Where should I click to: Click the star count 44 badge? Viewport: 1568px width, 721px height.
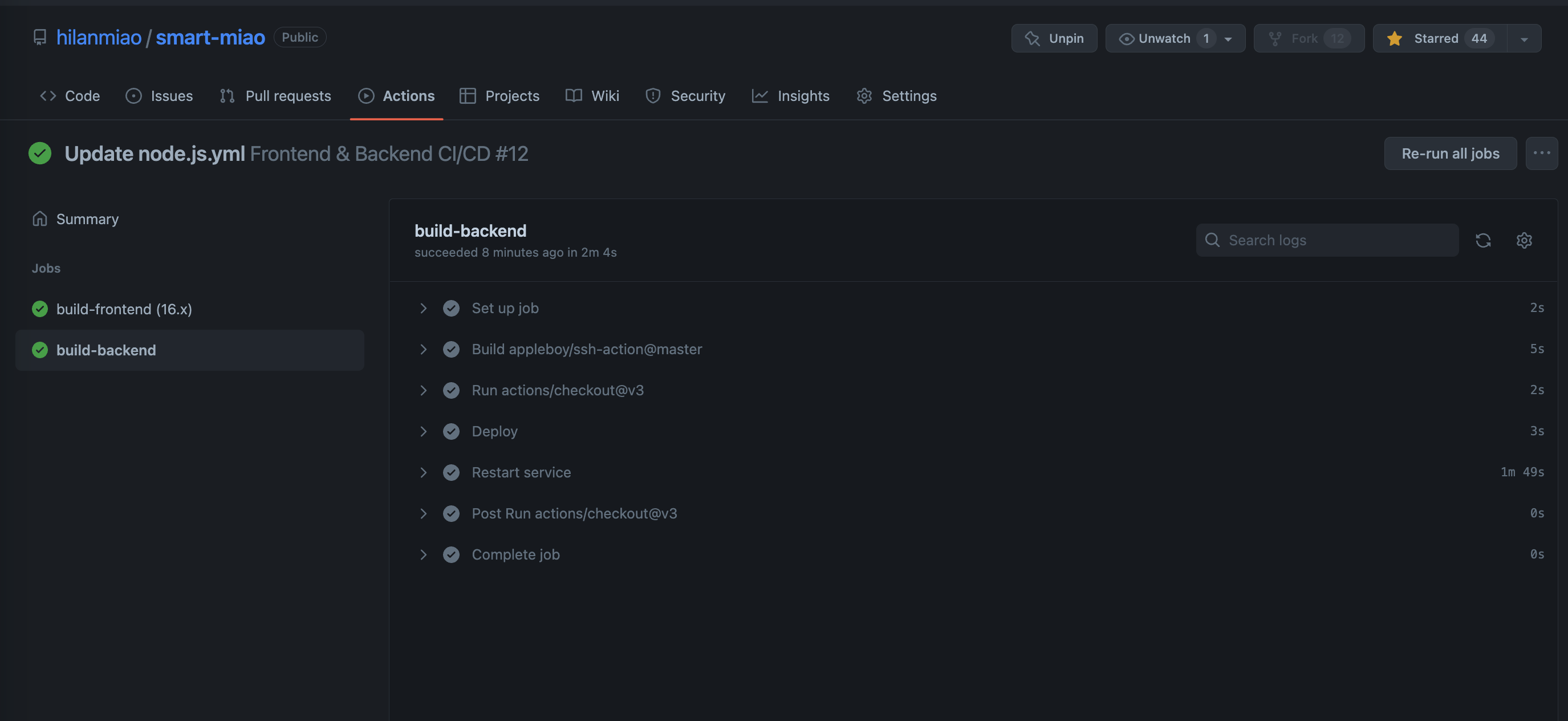coord(1479,38)
